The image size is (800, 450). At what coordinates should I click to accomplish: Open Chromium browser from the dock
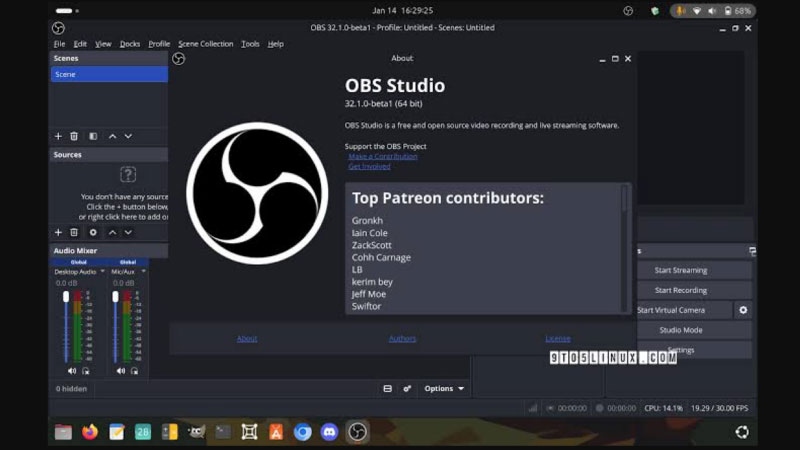coord(303,432)
